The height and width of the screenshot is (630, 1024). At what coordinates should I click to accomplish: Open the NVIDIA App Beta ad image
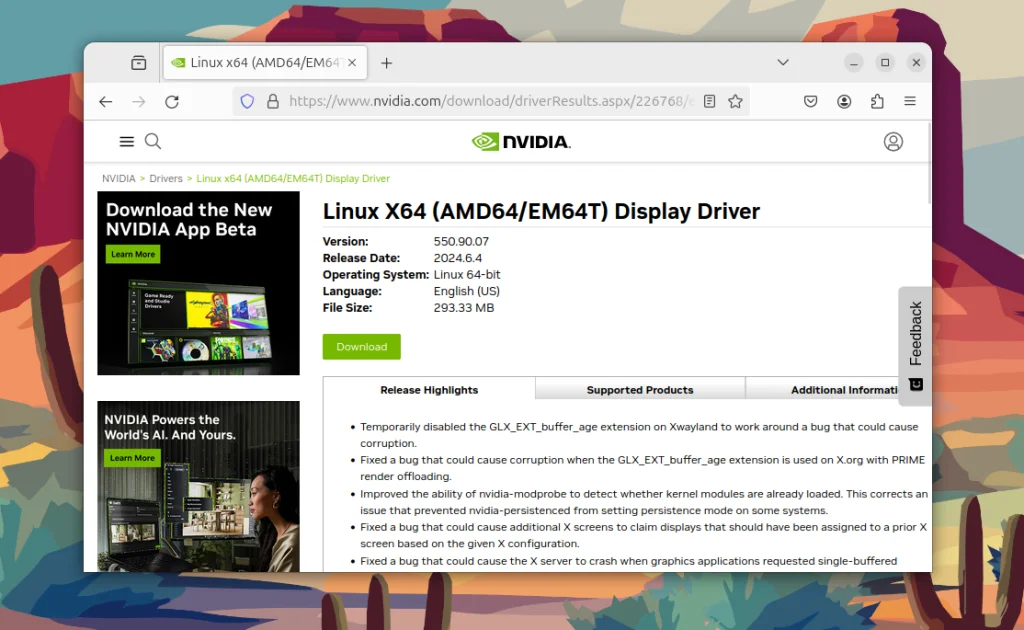(x=199, y=283)
